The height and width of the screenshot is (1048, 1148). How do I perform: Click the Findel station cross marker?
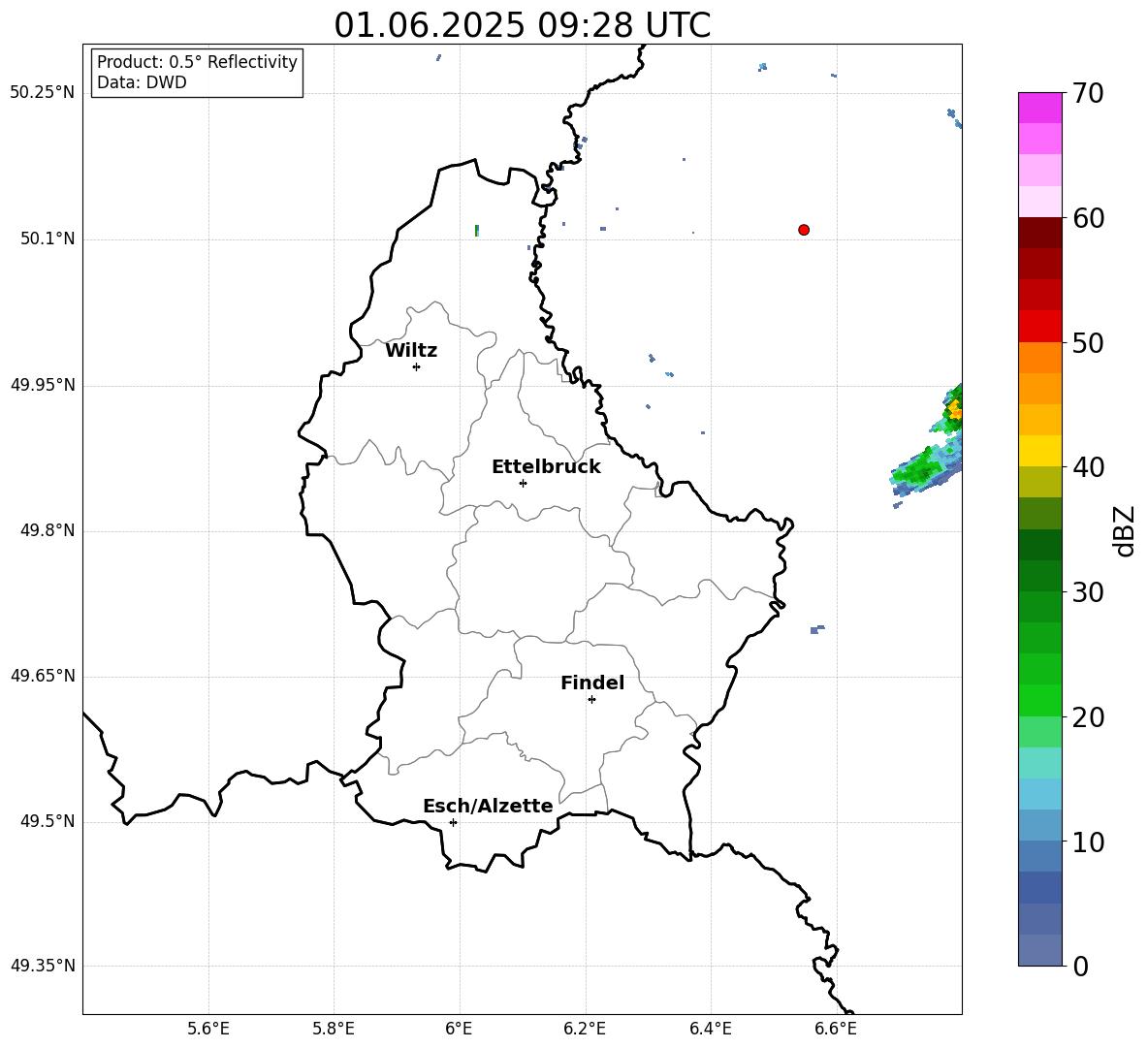(x=591, y=699)
